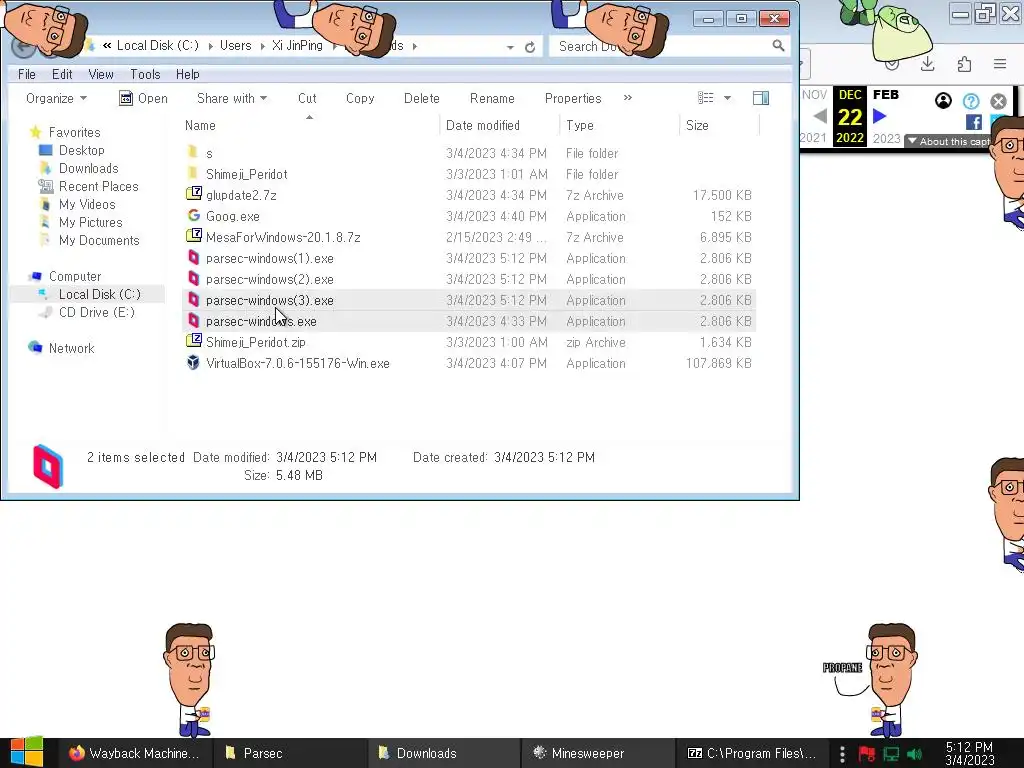Go to next capture blue arrow
This screenshot has width=1024, height=768.
880,116
